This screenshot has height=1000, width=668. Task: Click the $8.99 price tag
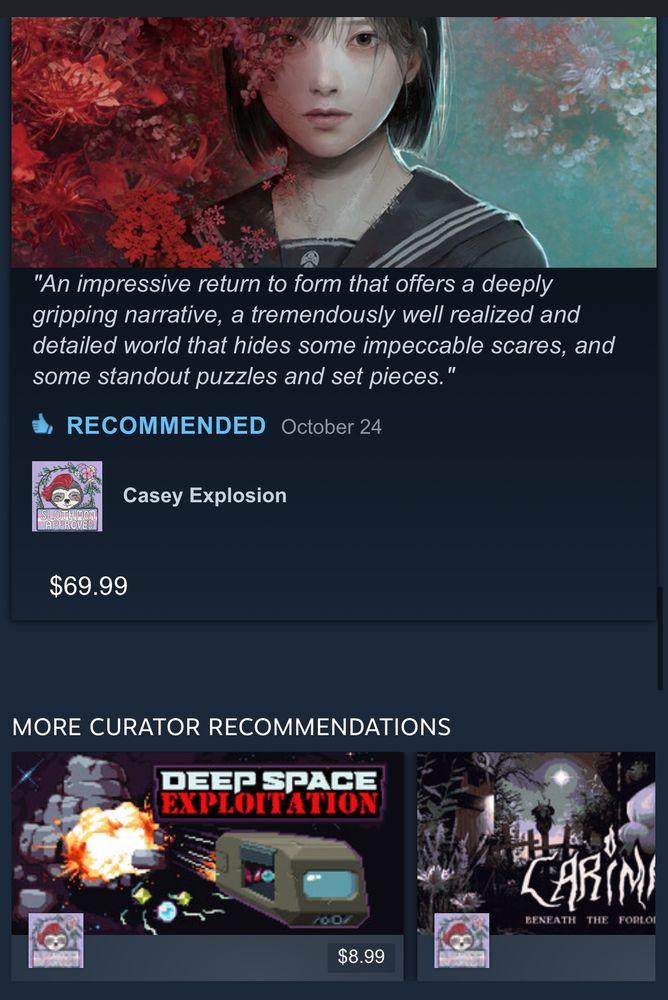pyautogui.click(x=361, y=956)
